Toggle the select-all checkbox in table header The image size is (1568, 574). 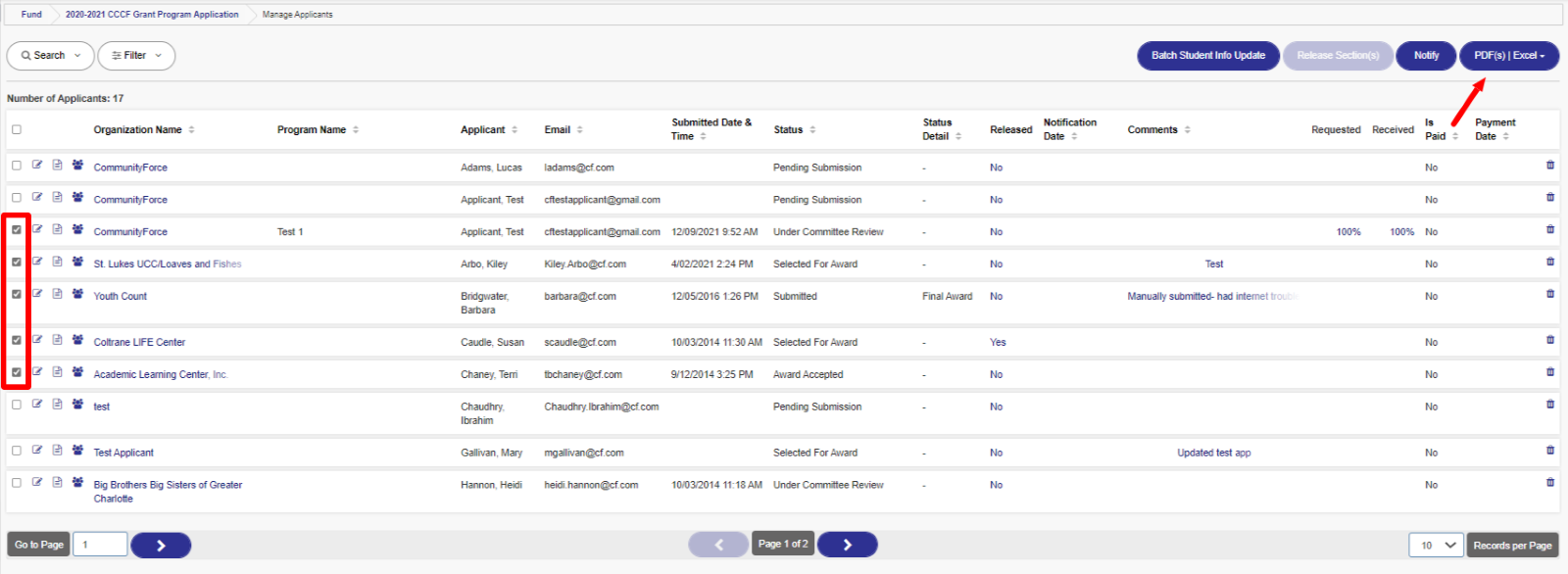coord(17,129)
